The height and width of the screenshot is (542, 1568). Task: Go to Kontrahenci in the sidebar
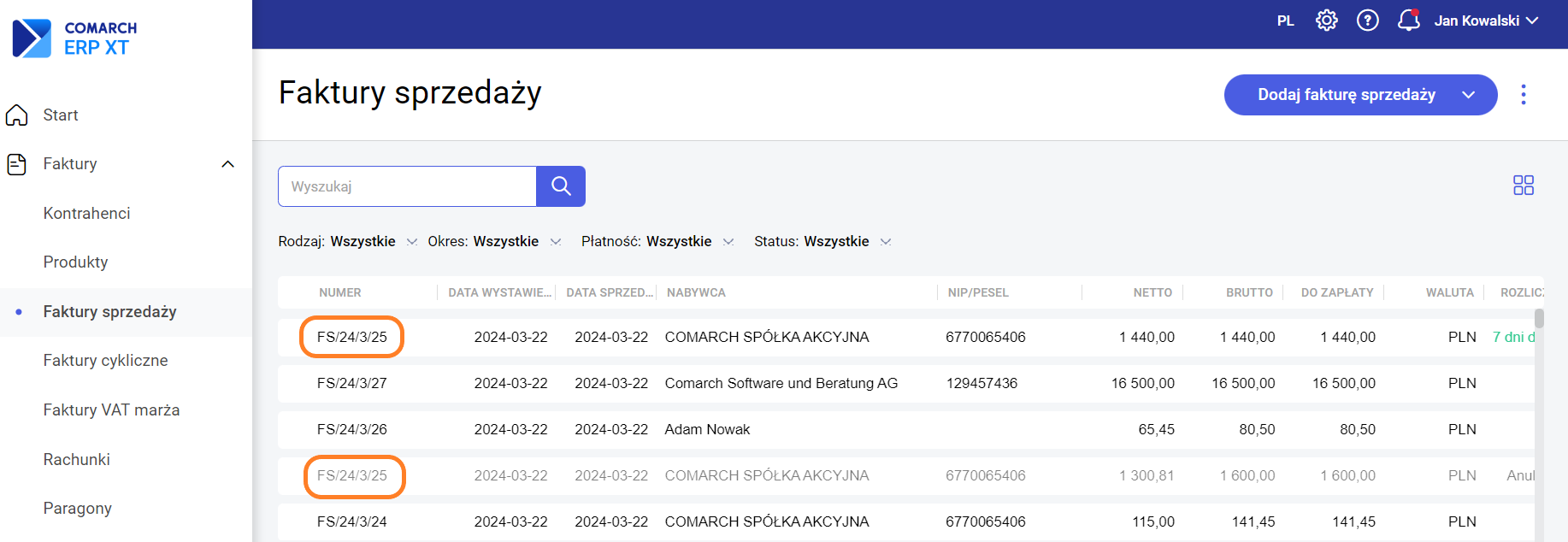87,214
